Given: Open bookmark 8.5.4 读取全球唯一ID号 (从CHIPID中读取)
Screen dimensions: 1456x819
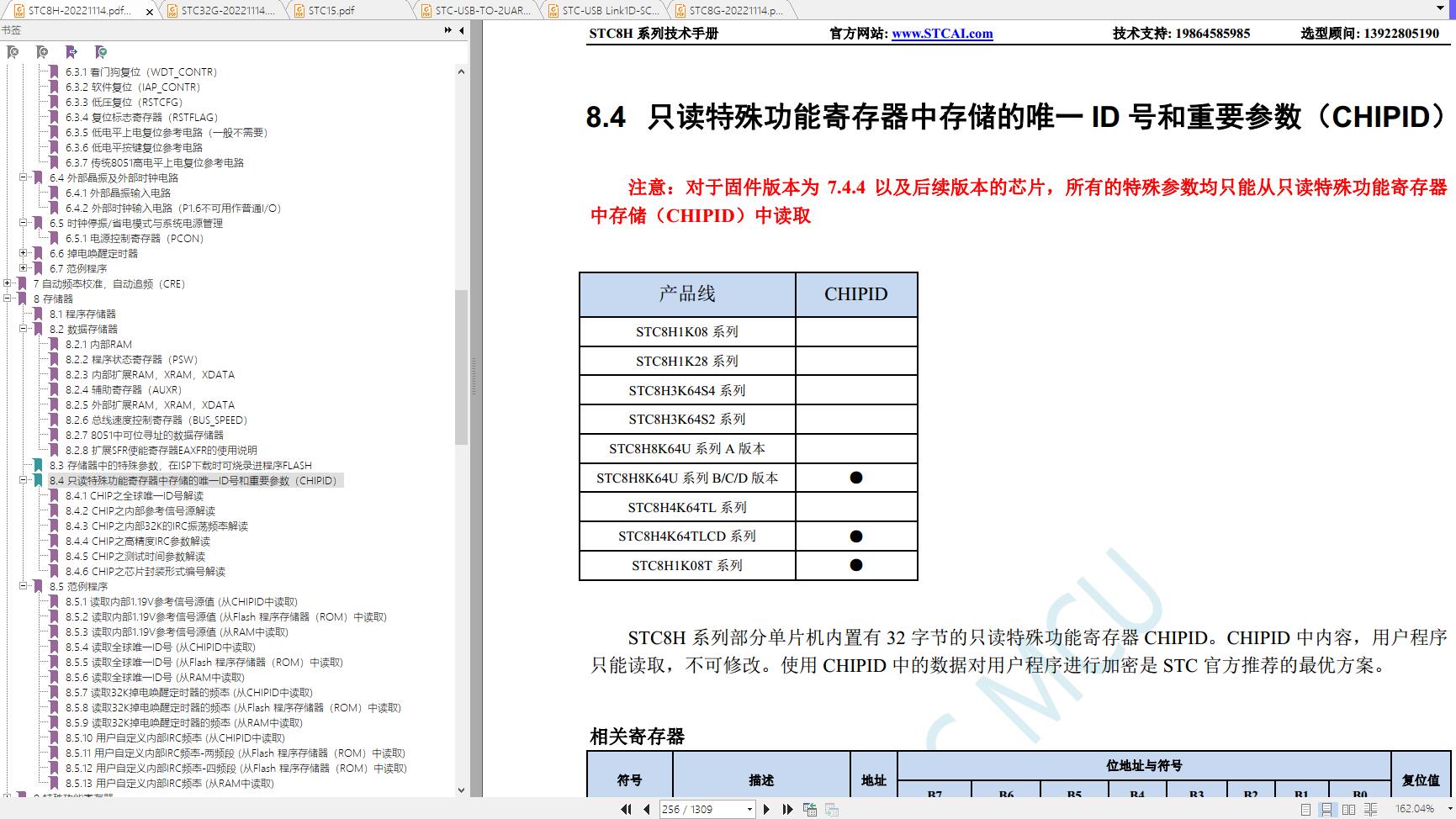Looking at the screenshot, I should tap(161, 647).
